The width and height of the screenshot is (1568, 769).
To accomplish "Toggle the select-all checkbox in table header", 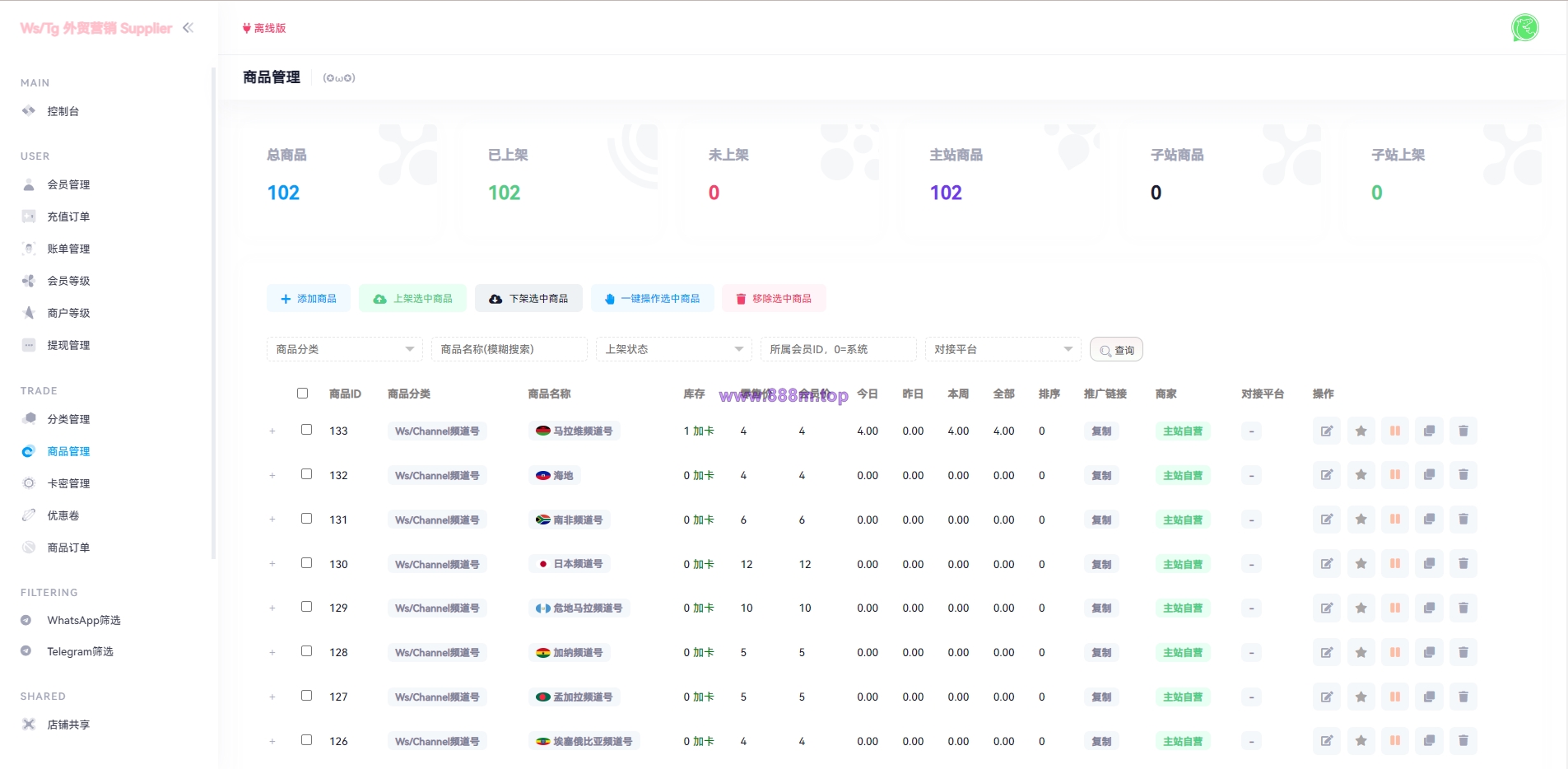I will [x=303, y=394].
